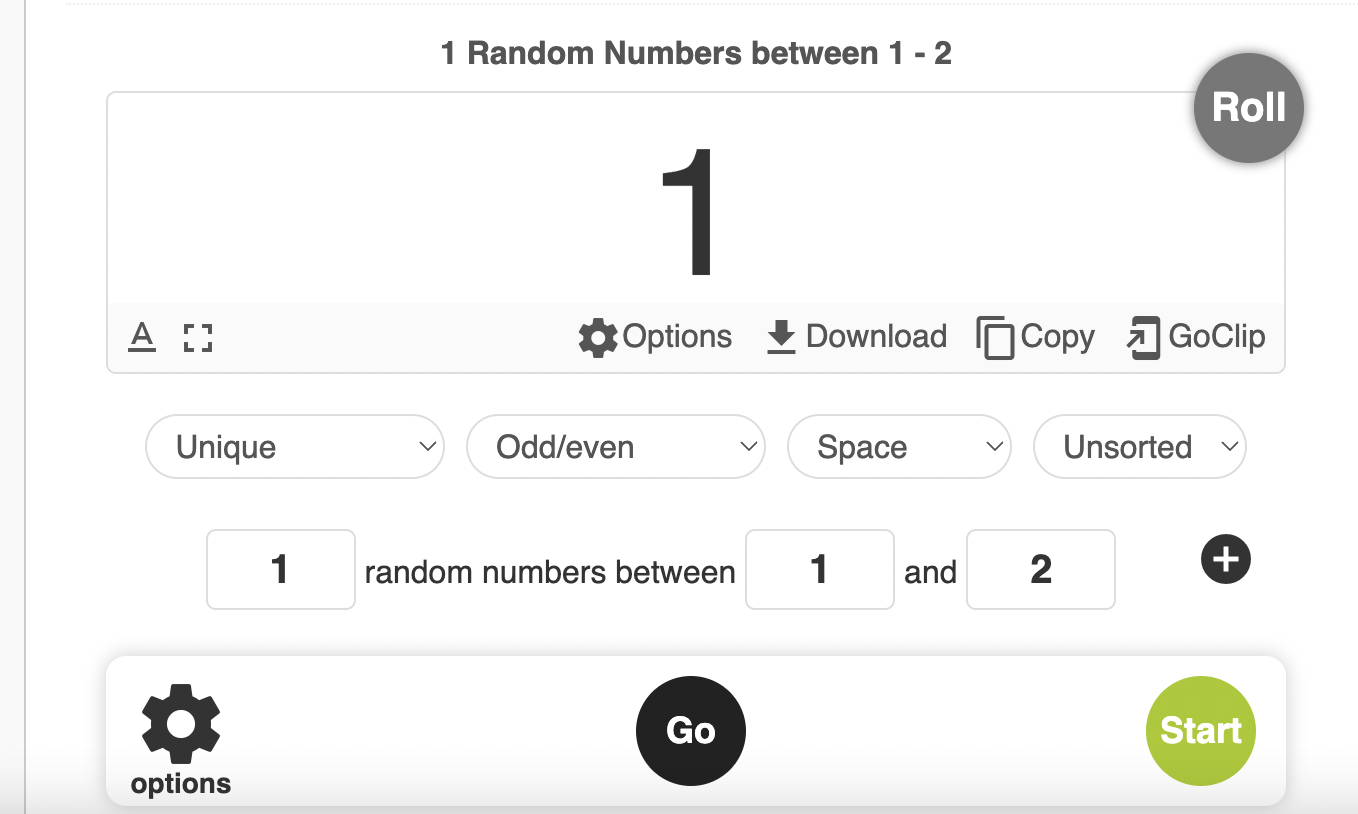Click the large generated number 1

click(x=692, y=213)
